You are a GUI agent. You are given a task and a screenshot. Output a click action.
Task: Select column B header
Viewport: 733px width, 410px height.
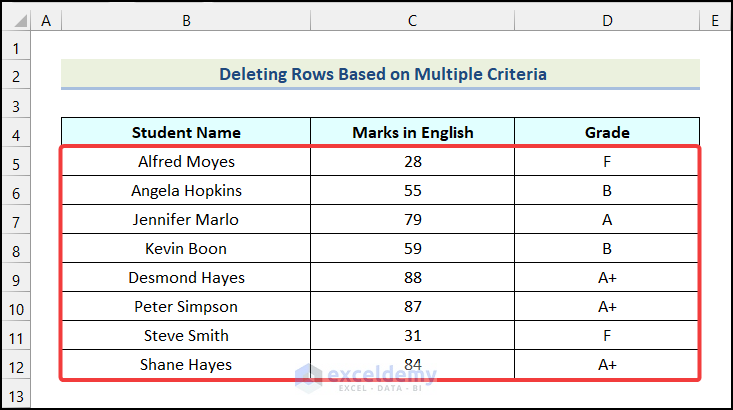coord(186,20)
